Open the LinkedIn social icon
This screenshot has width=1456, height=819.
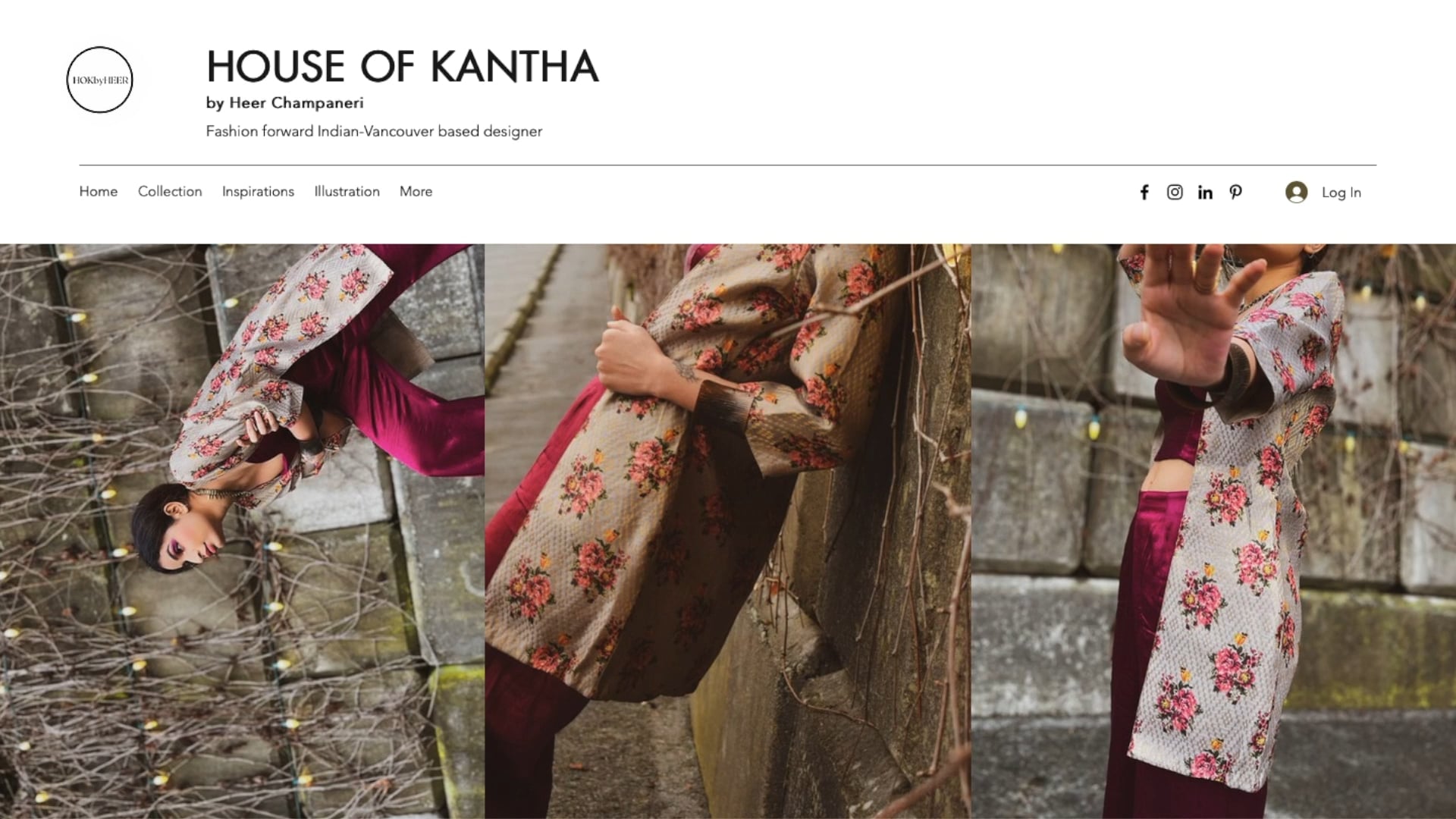(1205, 193)
